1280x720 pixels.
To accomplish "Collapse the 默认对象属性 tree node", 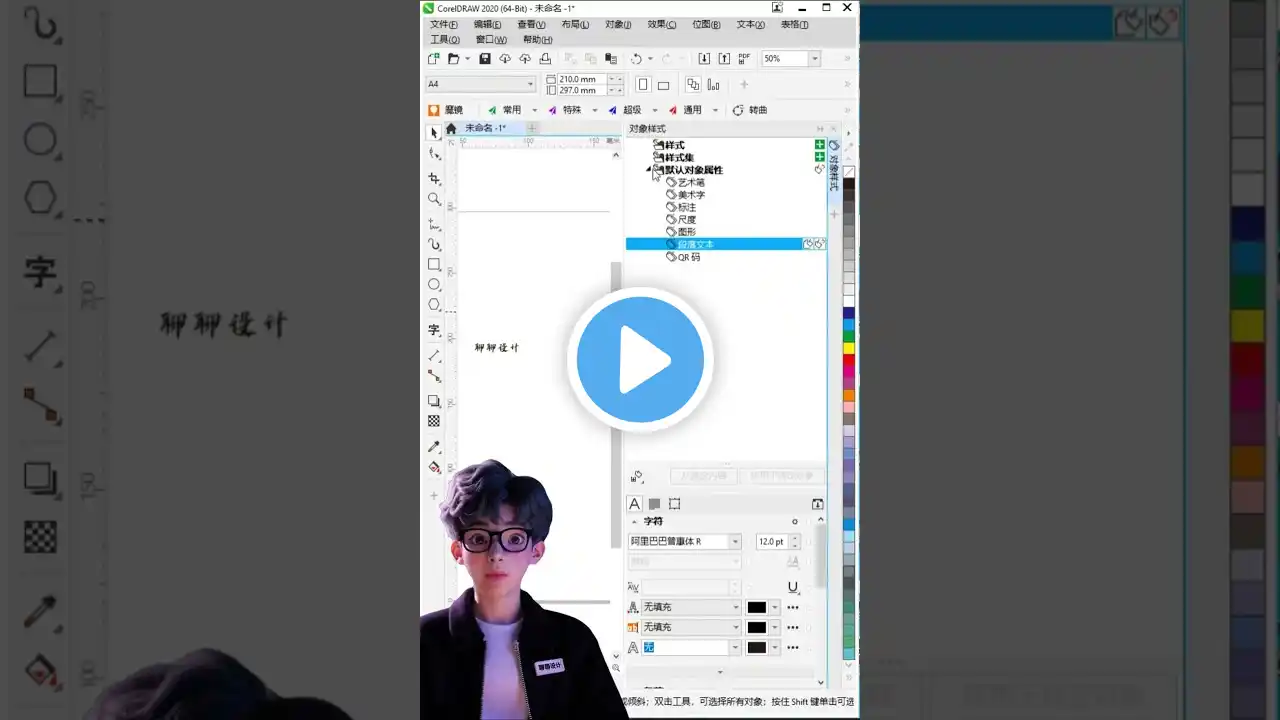I will click(x=649, y=170).
